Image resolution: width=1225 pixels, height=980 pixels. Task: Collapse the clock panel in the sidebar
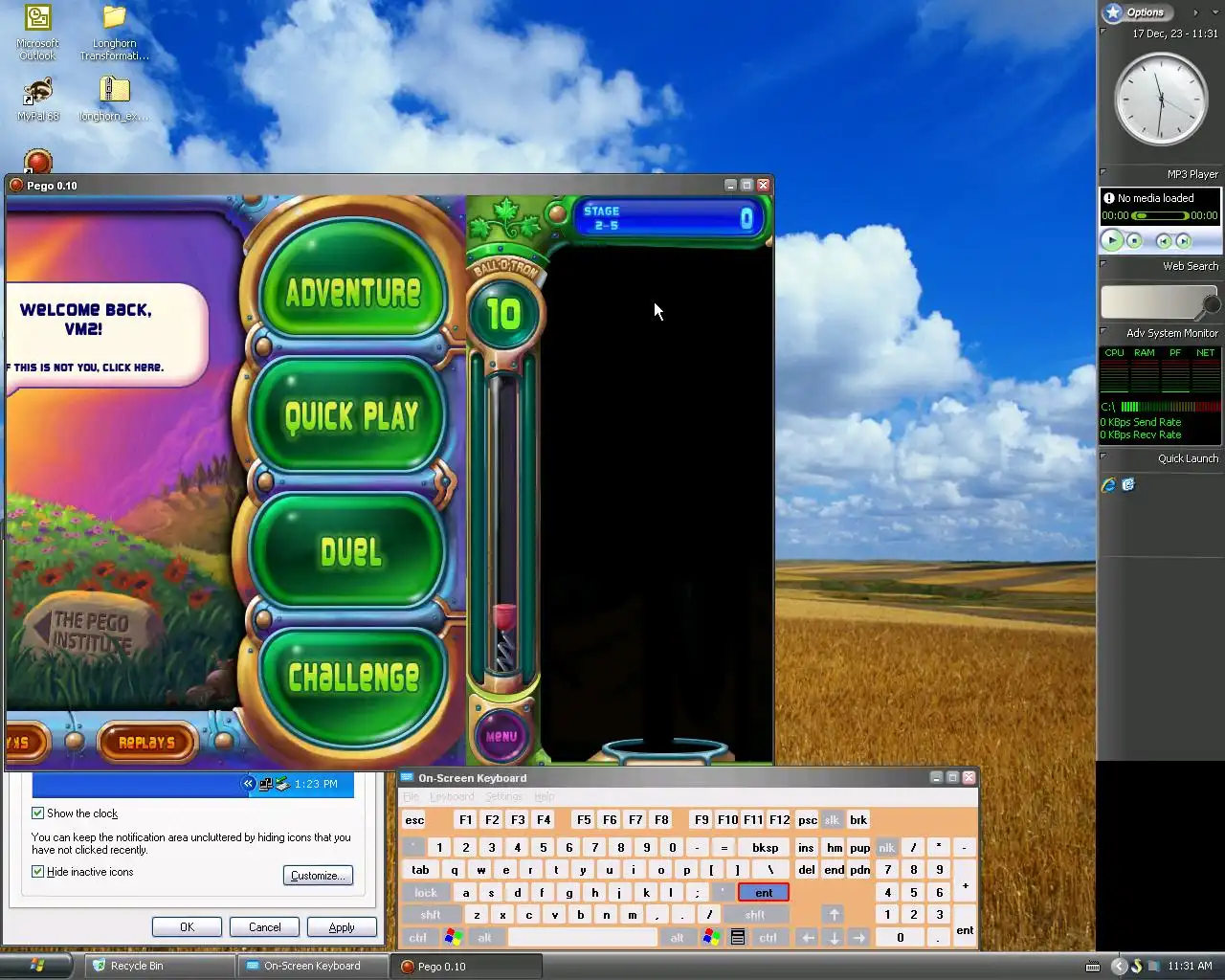click(x=1103, y=32)
